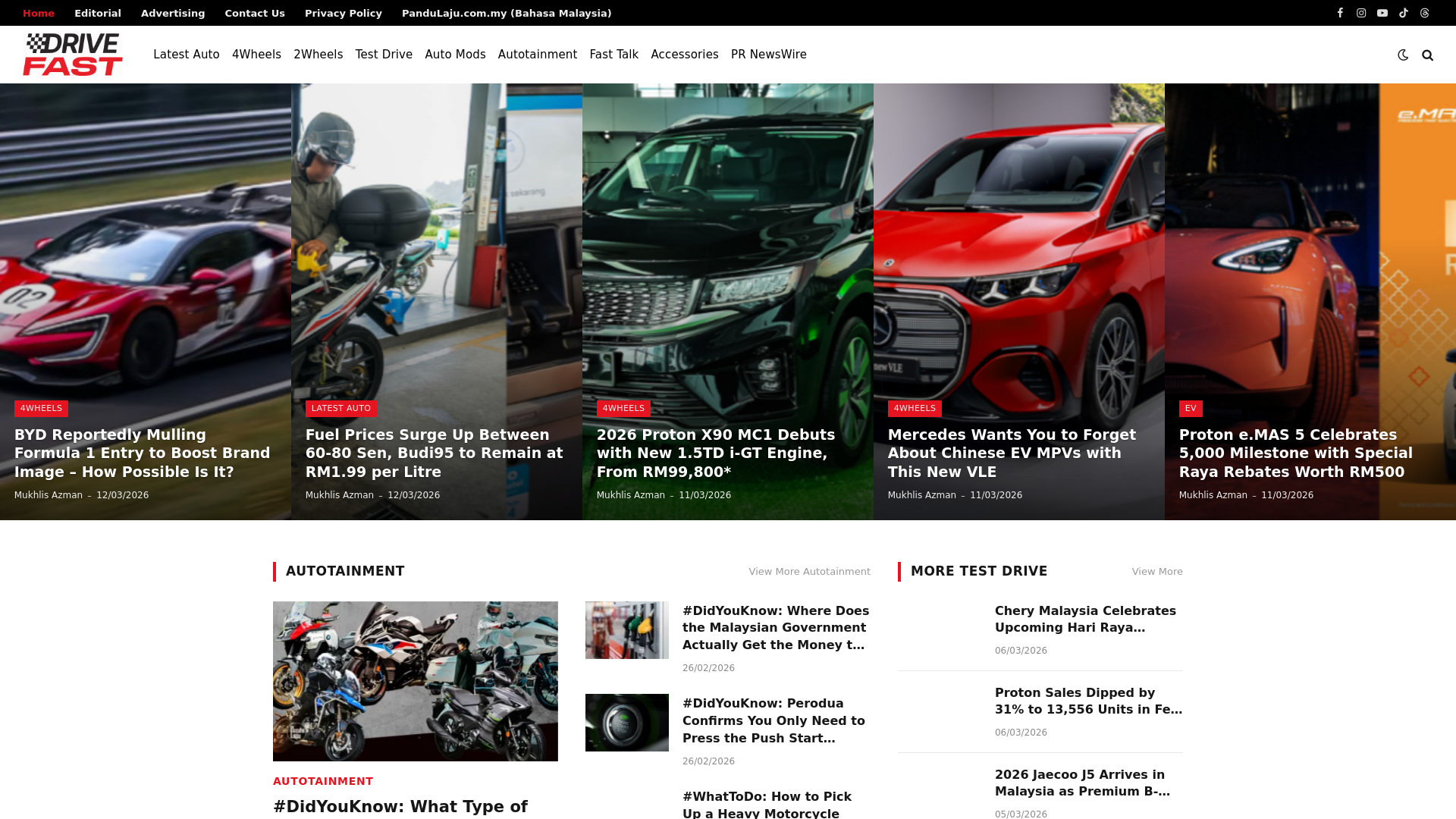Open the YouTube channel icon
The height and width of the screenshot is (819, 1456).
click(x=1382, y=13)
